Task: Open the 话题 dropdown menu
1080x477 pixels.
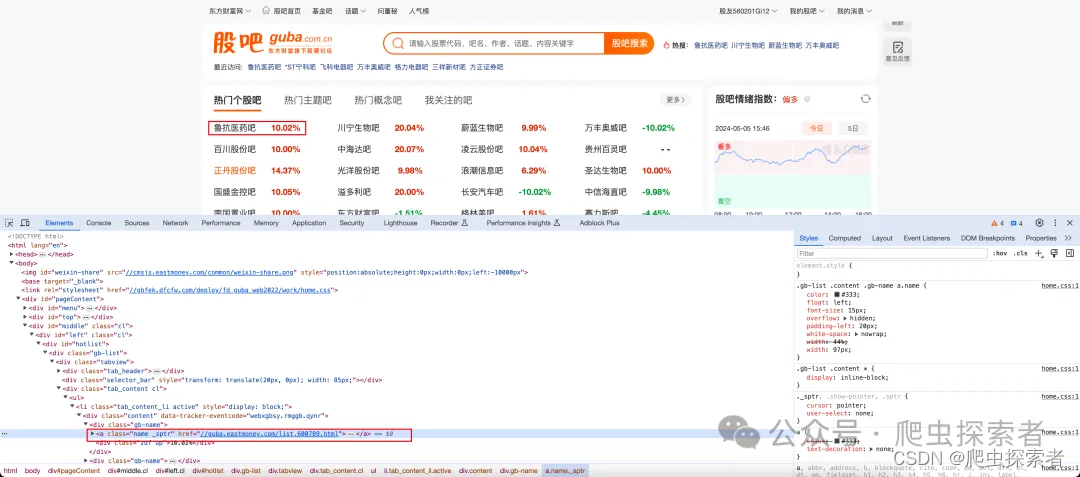Action: pos(355,11)
